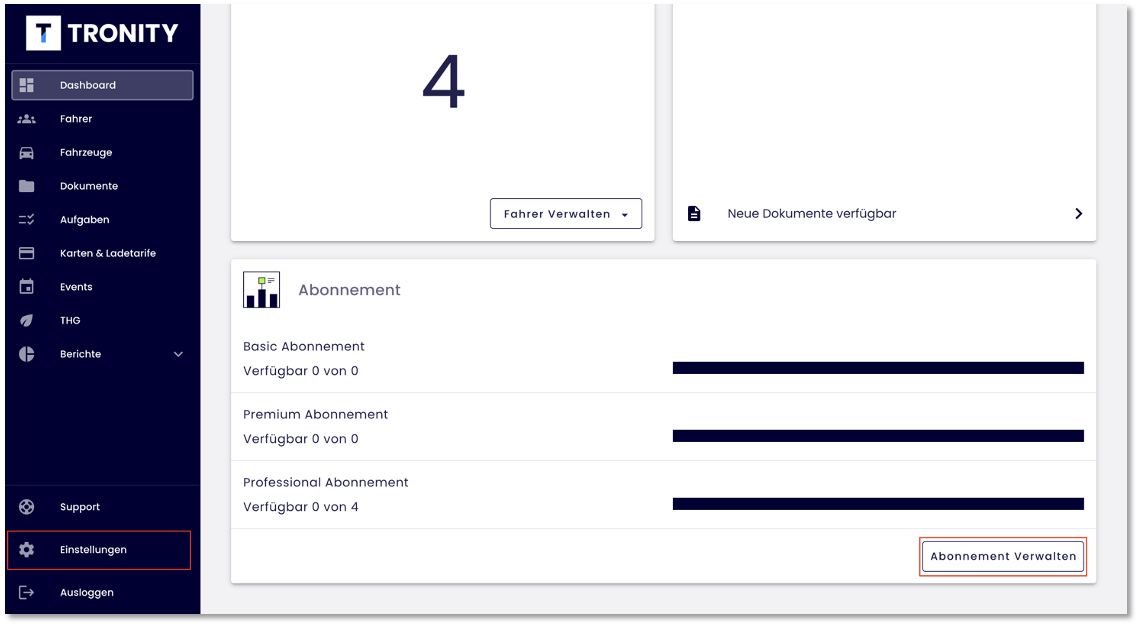
Task: Click the Fahrer people icon
Action: point(27,119)
